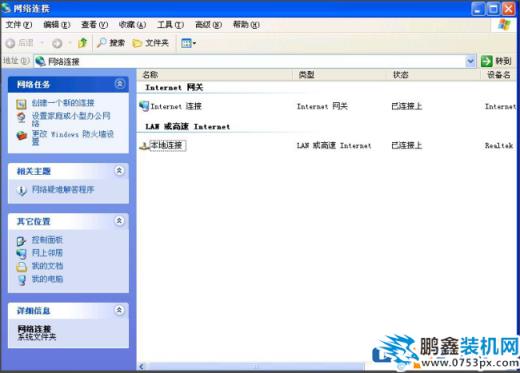Open the 查看 menu
Viewport: 520px width, 373px height.
94,25
